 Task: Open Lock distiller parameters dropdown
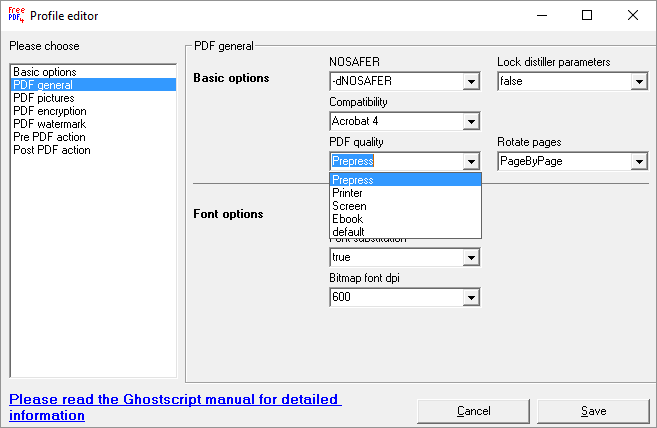[x=639, y=82]
